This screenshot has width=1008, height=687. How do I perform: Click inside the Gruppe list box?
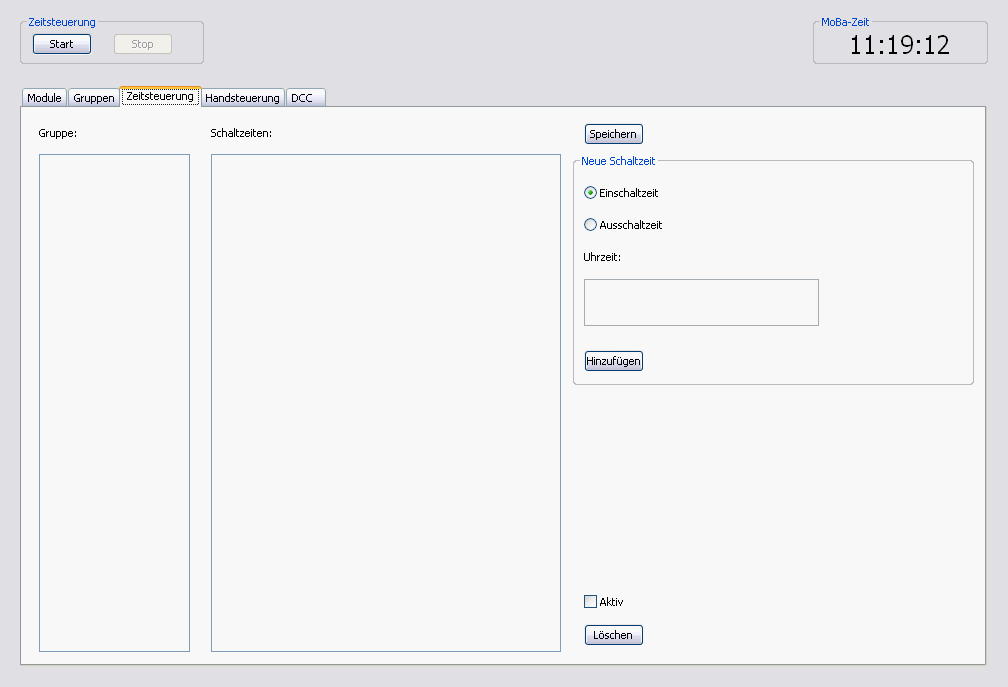pyautogui.click(x=114, y=403)
